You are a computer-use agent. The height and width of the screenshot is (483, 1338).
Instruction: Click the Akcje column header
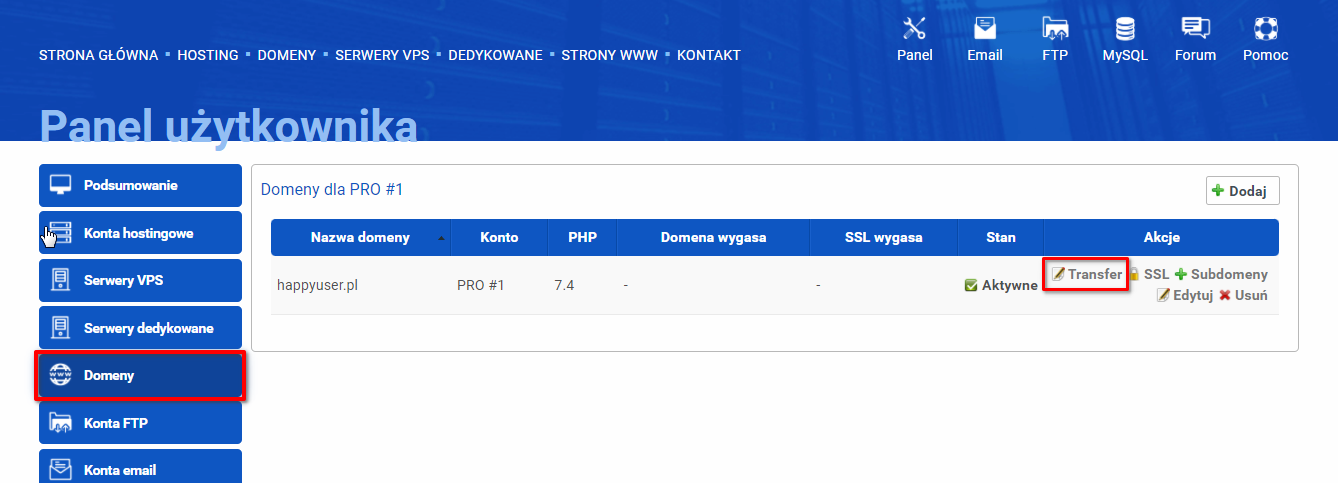tap(1162, 237)
